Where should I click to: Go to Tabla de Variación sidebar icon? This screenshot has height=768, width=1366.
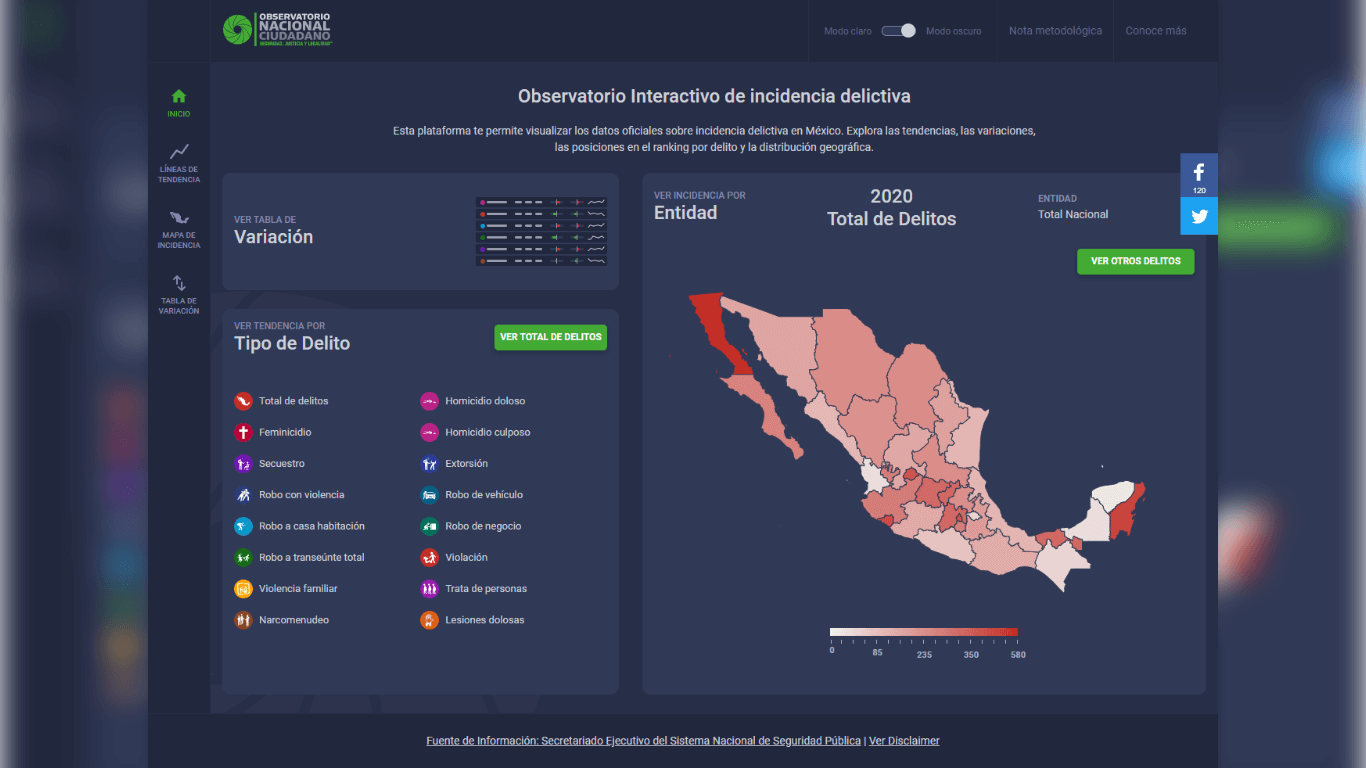pyautogui.click(x=179, y=283)
